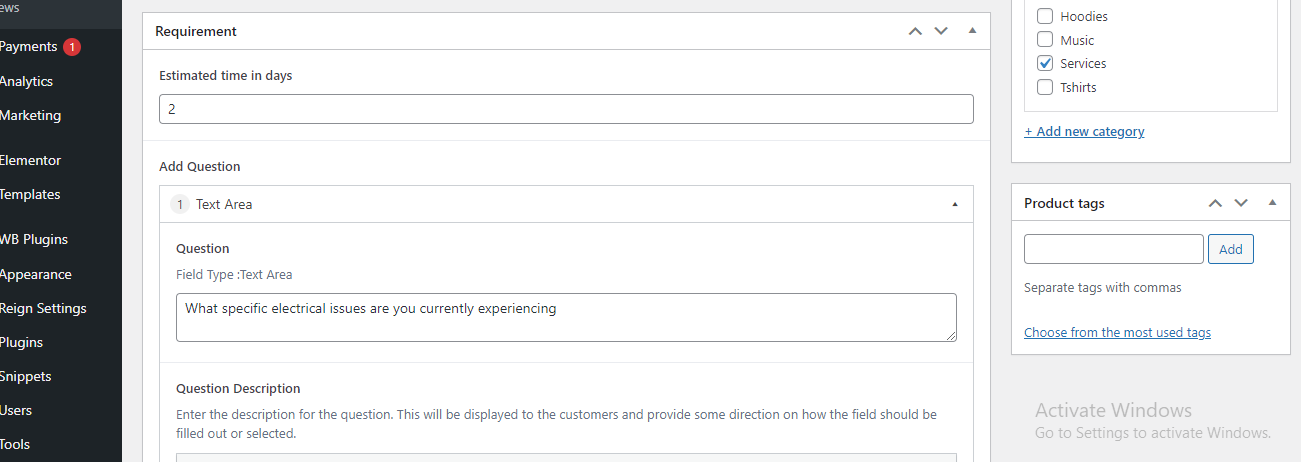Open Elementor in the sidebar menu

(x=31, y=160)
